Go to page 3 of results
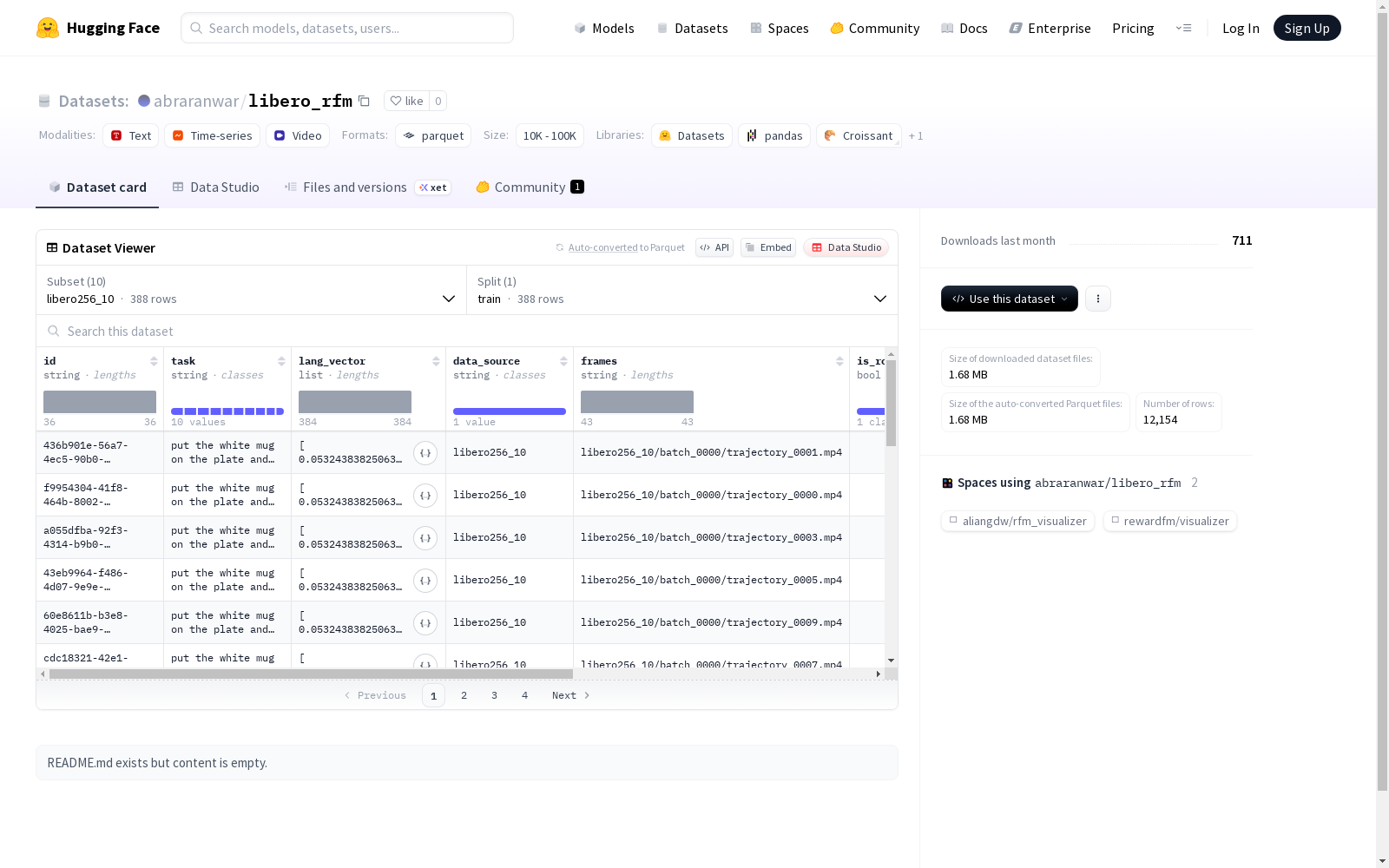The width and height of the screenshot is (1389, 868). pos(495,695)
